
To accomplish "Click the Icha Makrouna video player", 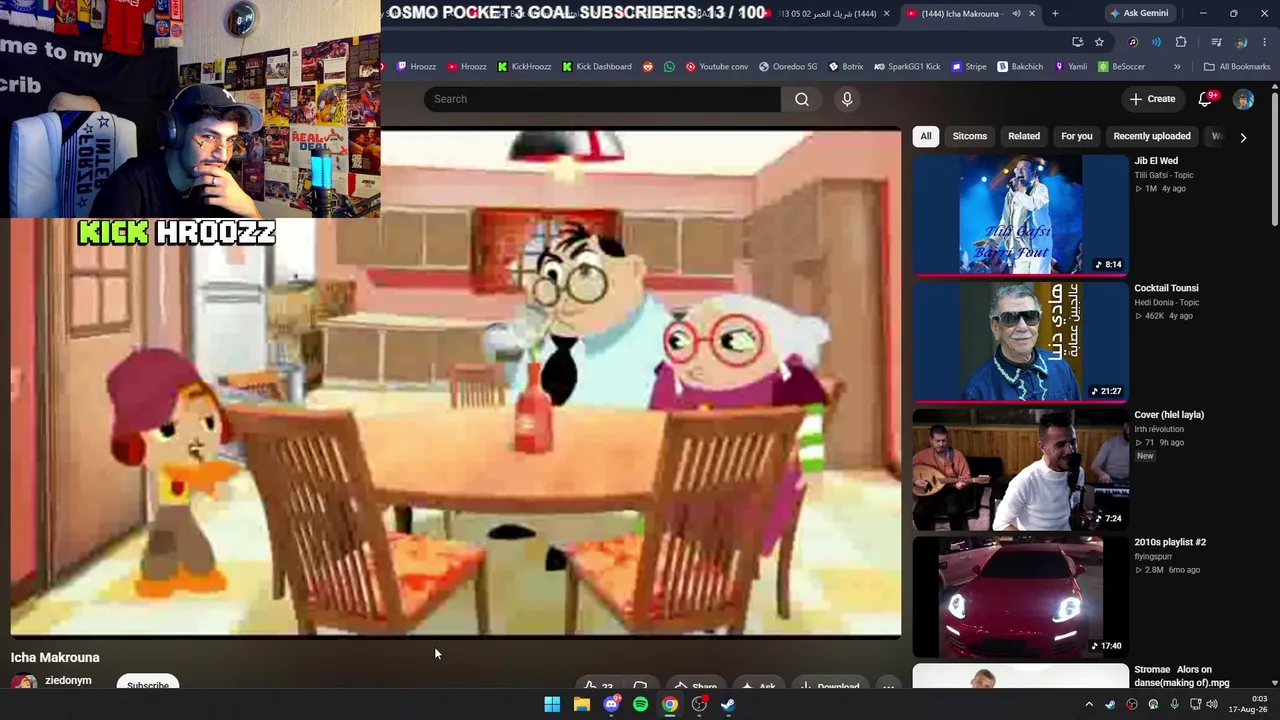I will pyautogui.click(x=456, y=382).
